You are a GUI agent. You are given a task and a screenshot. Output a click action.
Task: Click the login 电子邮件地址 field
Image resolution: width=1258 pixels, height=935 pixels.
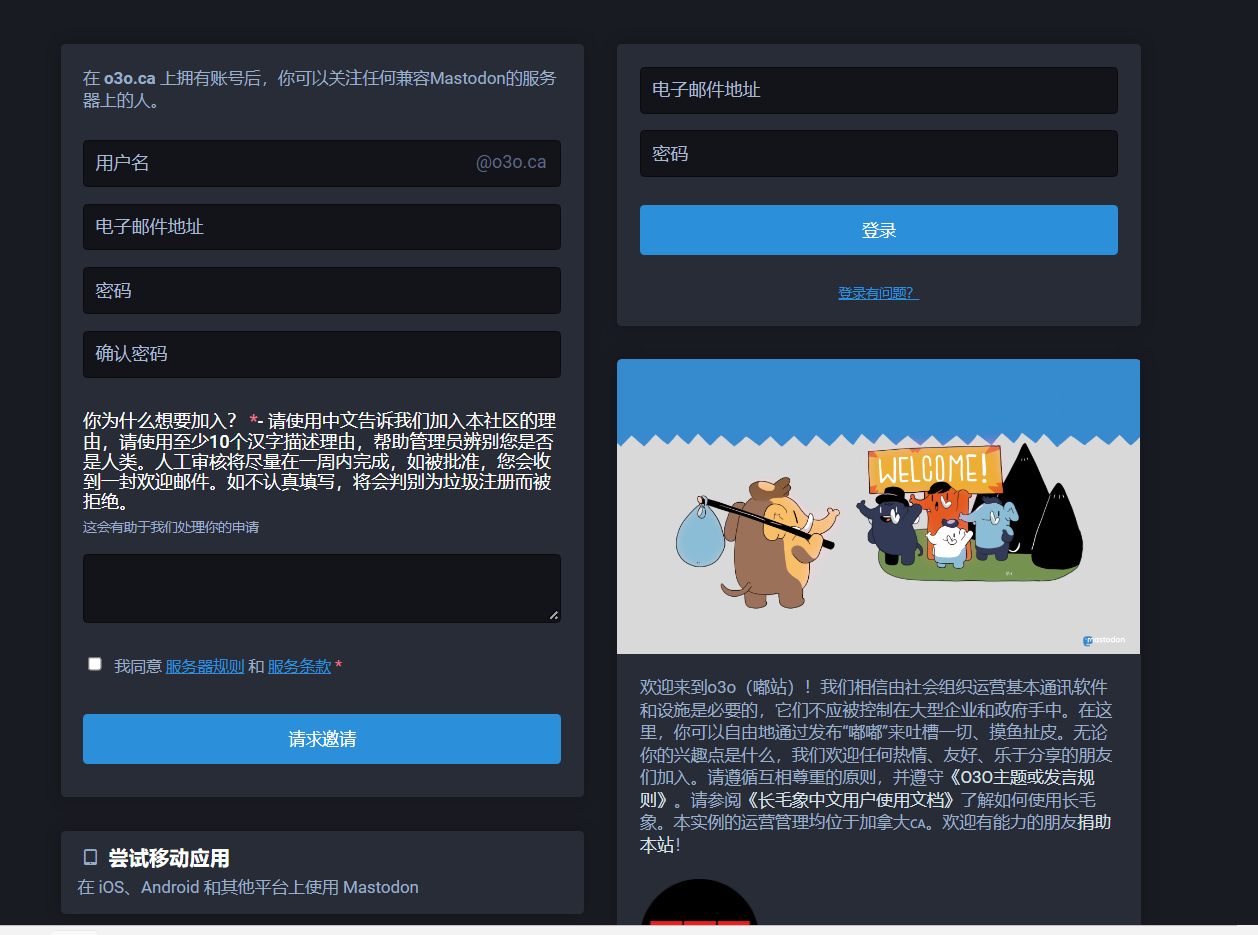pyautogui.click(x=878, y=90)
